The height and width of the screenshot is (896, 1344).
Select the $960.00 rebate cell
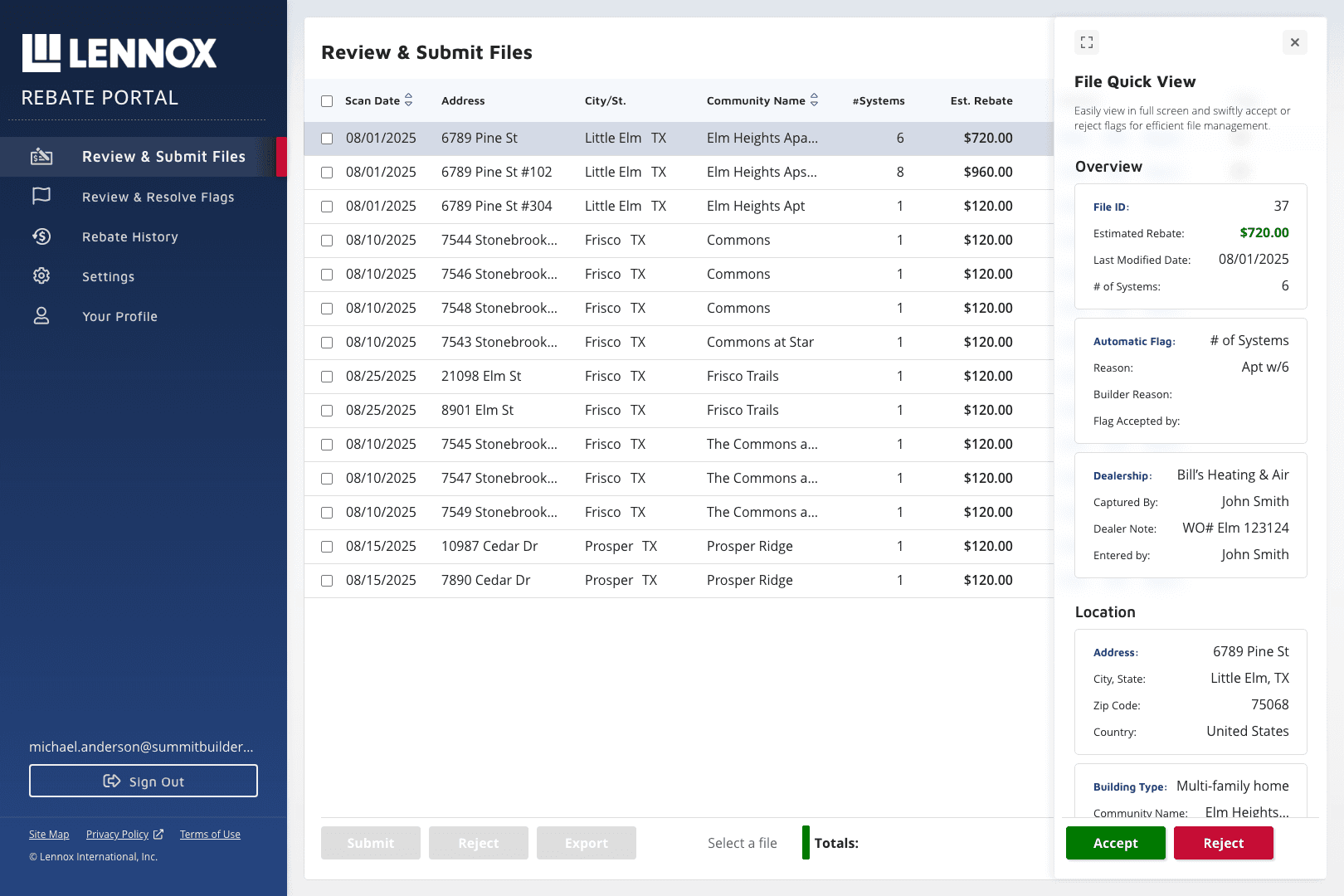[988, 172]
